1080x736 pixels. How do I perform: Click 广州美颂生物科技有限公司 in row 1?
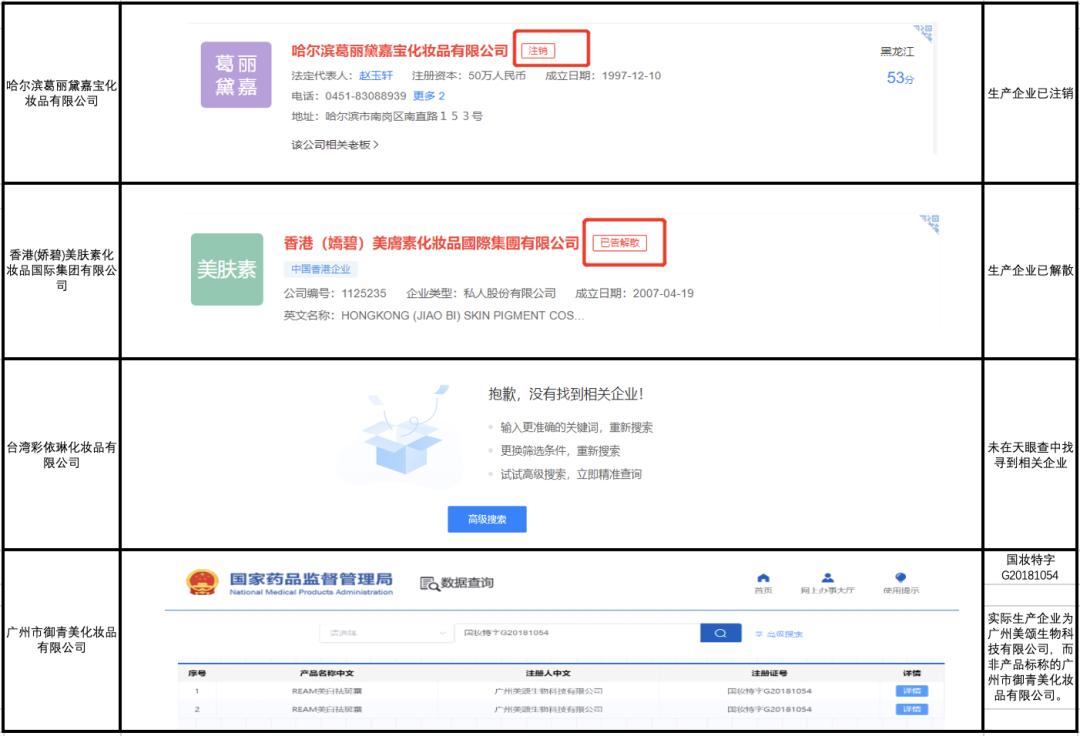point(548,691)
